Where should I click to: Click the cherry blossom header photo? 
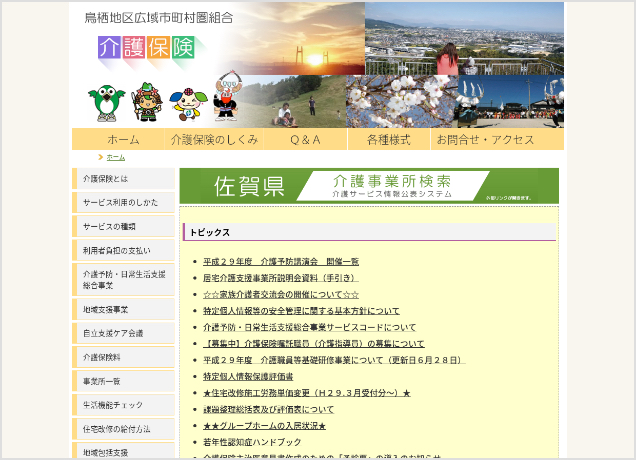pyautogui.click(x=400, y=101)
